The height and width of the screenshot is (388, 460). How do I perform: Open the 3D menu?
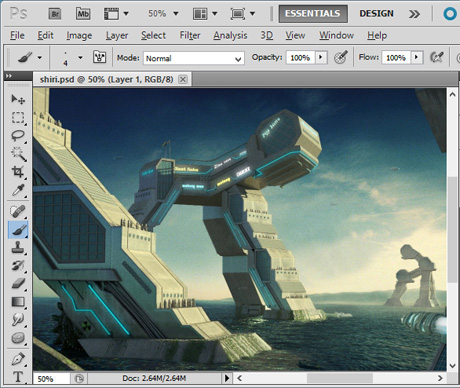(267, 35)
